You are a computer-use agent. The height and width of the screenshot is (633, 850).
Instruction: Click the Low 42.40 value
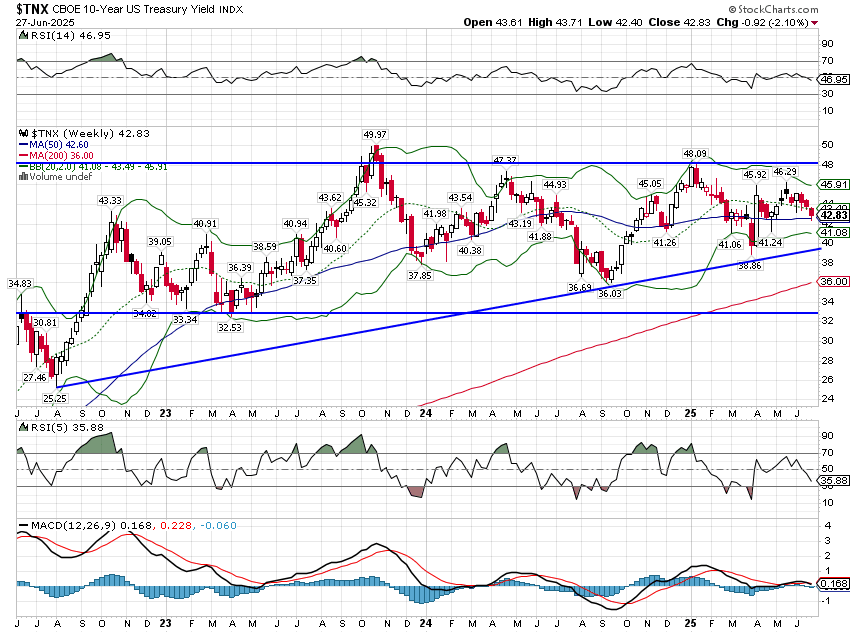click(615, 22)
